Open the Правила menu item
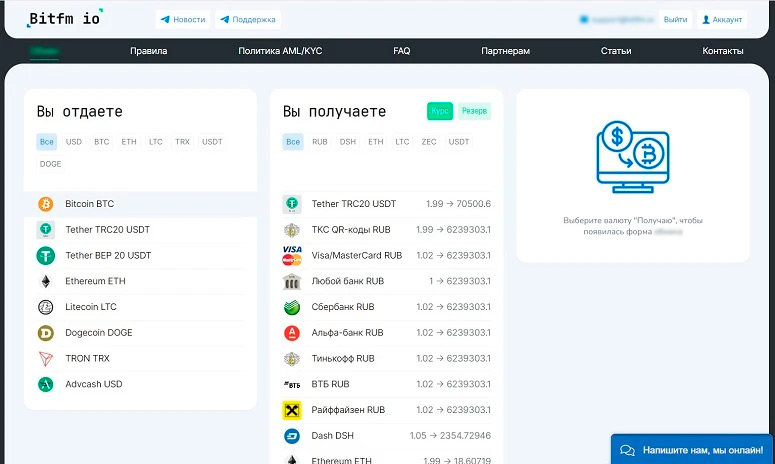This screenshot has height=464, width=775. point(149,51)
